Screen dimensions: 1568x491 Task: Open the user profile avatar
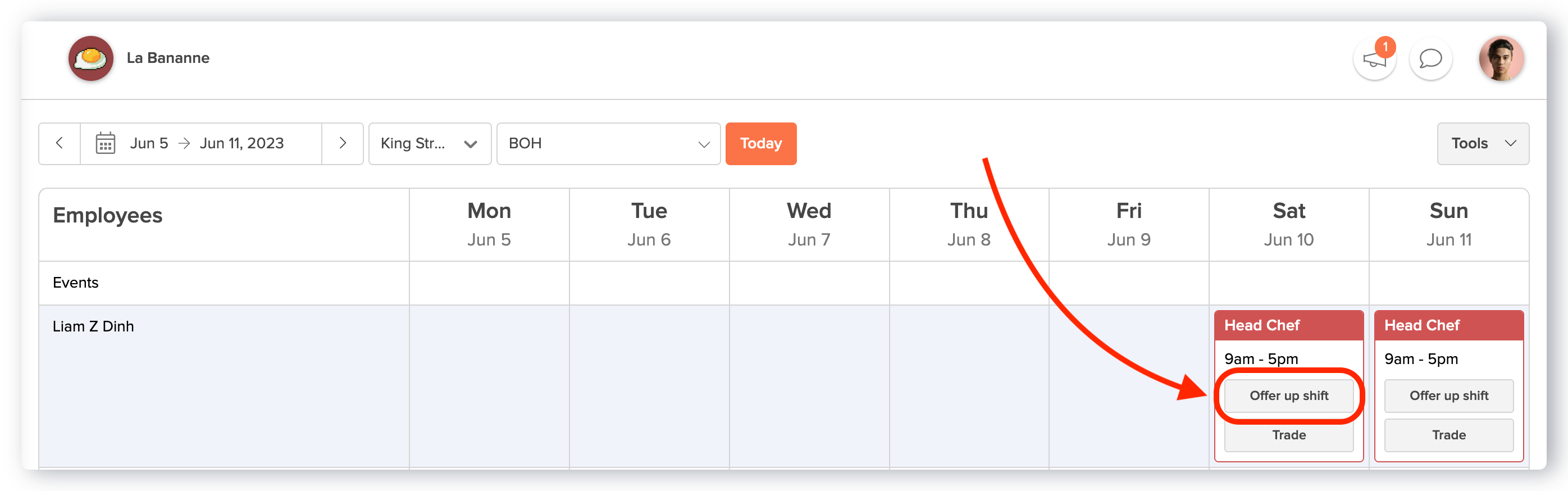coord(1501,58)
